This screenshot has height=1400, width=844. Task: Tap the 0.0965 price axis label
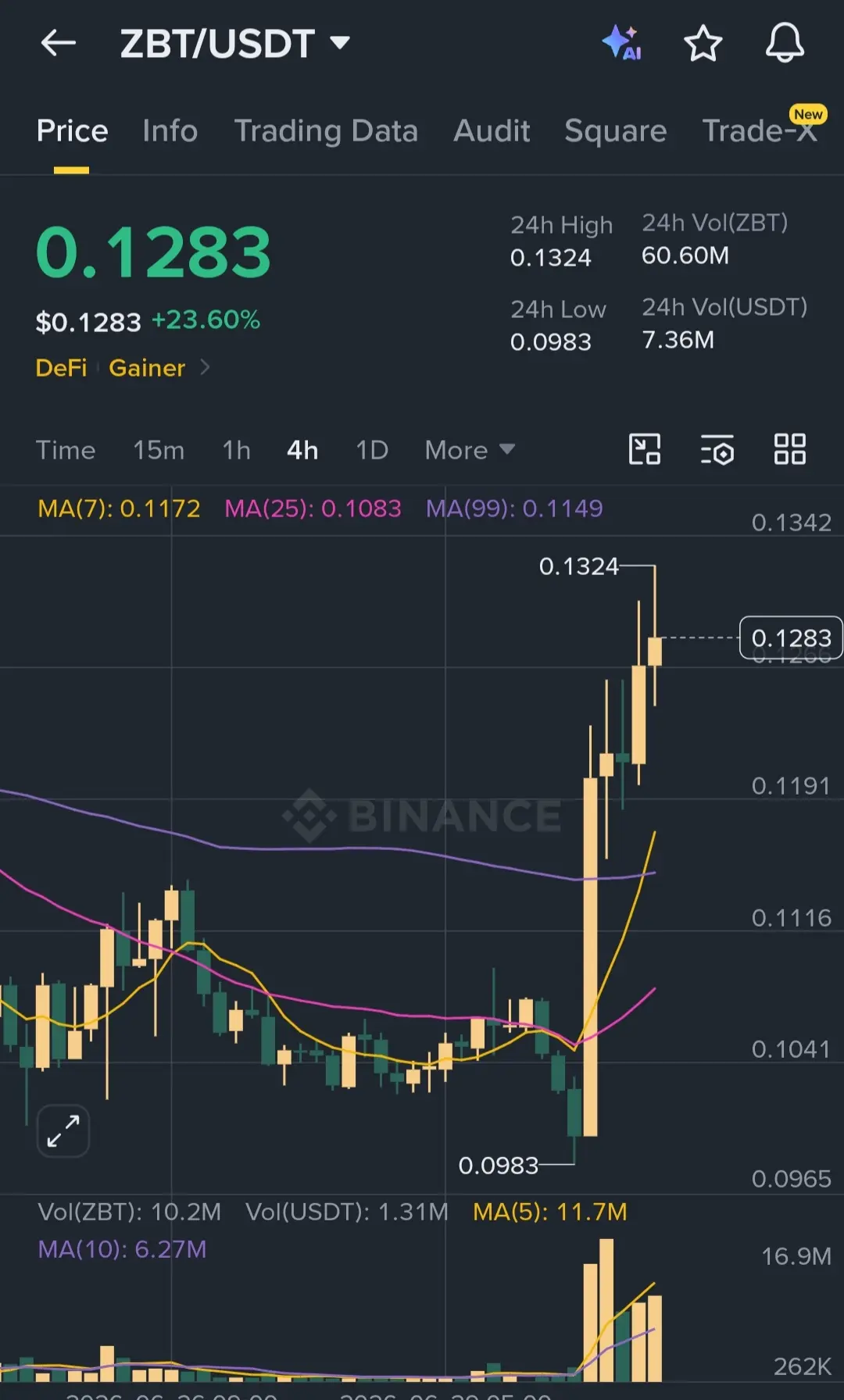(x=791, y=1179)
